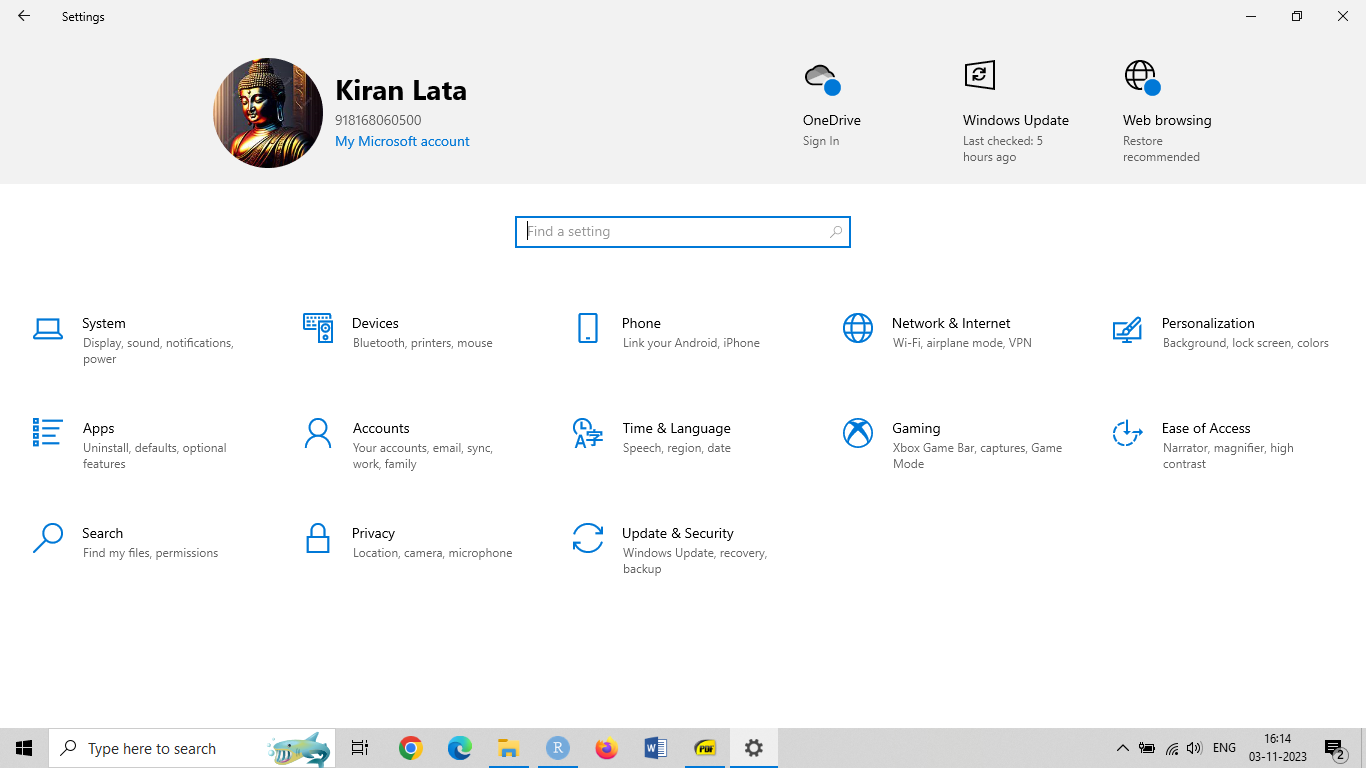
Task: Select the Network & Internet globe icon
Action: click(x=858, y=328)
